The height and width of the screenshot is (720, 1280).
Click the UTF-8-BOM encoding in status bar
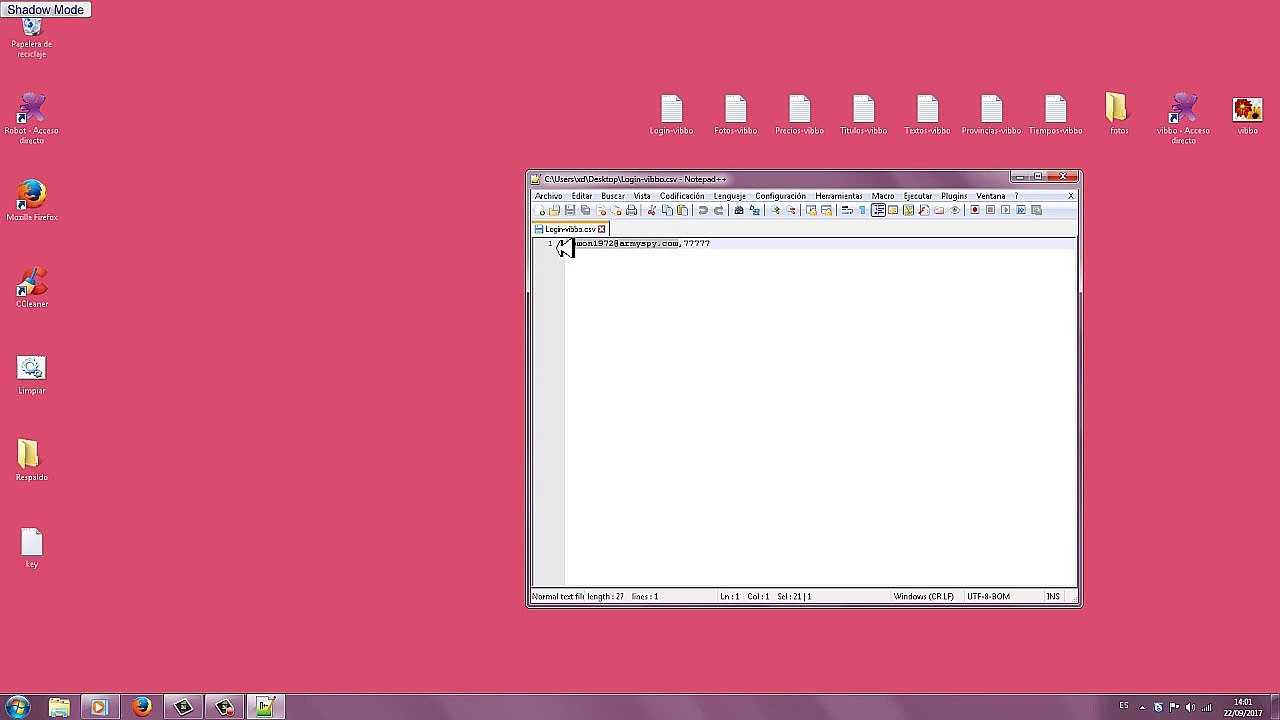tap(988, 597)
